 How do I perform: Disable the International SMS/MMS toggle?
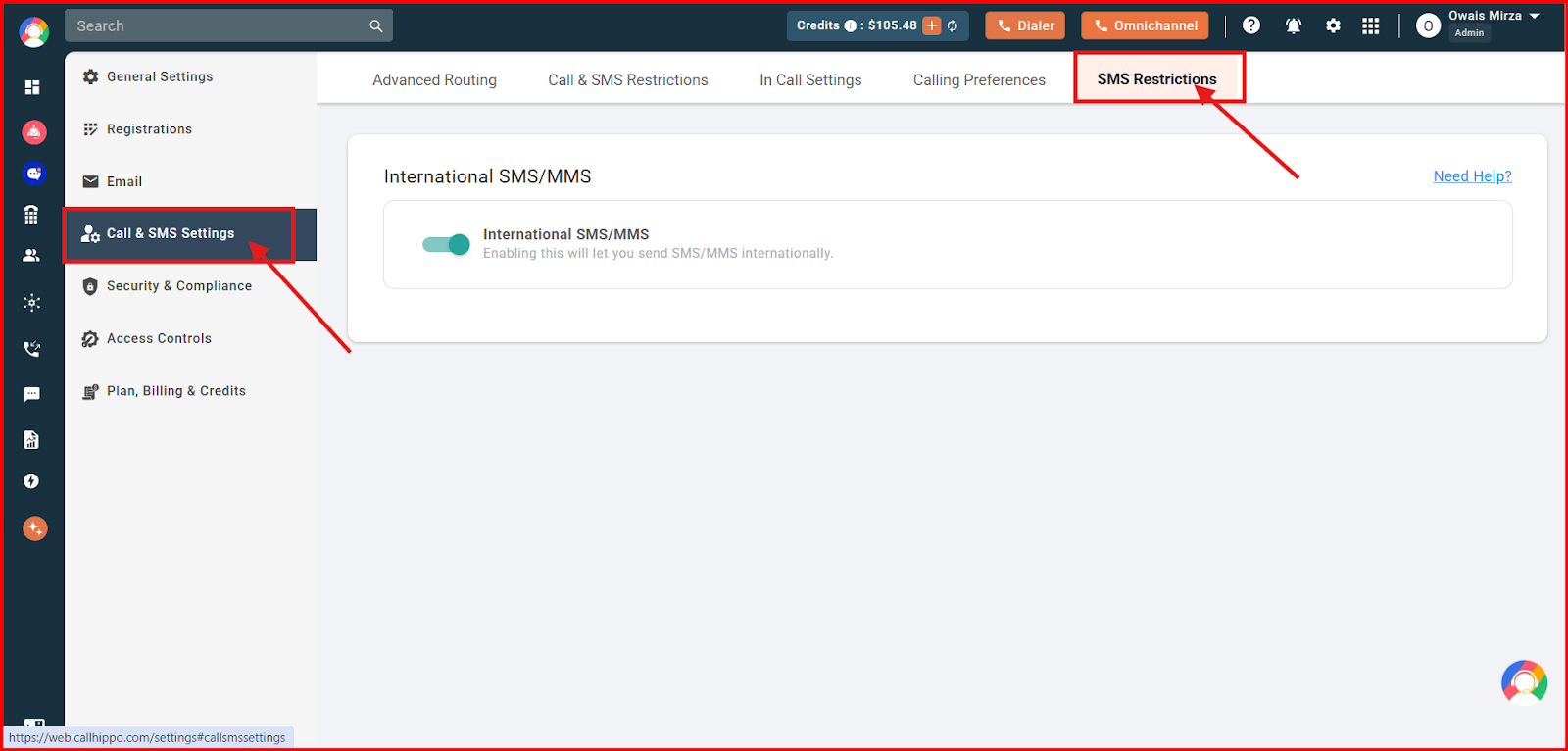[x=446, y=244]
